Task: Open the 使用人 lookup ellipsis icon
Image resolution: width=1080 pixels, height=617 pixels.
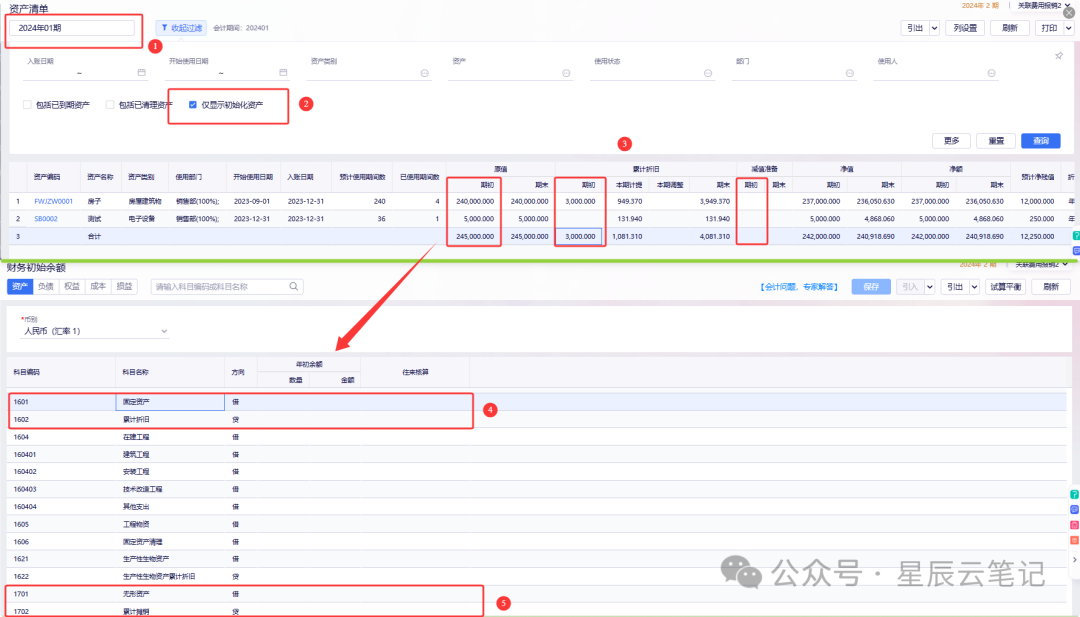Action: [x=991, y=73]
